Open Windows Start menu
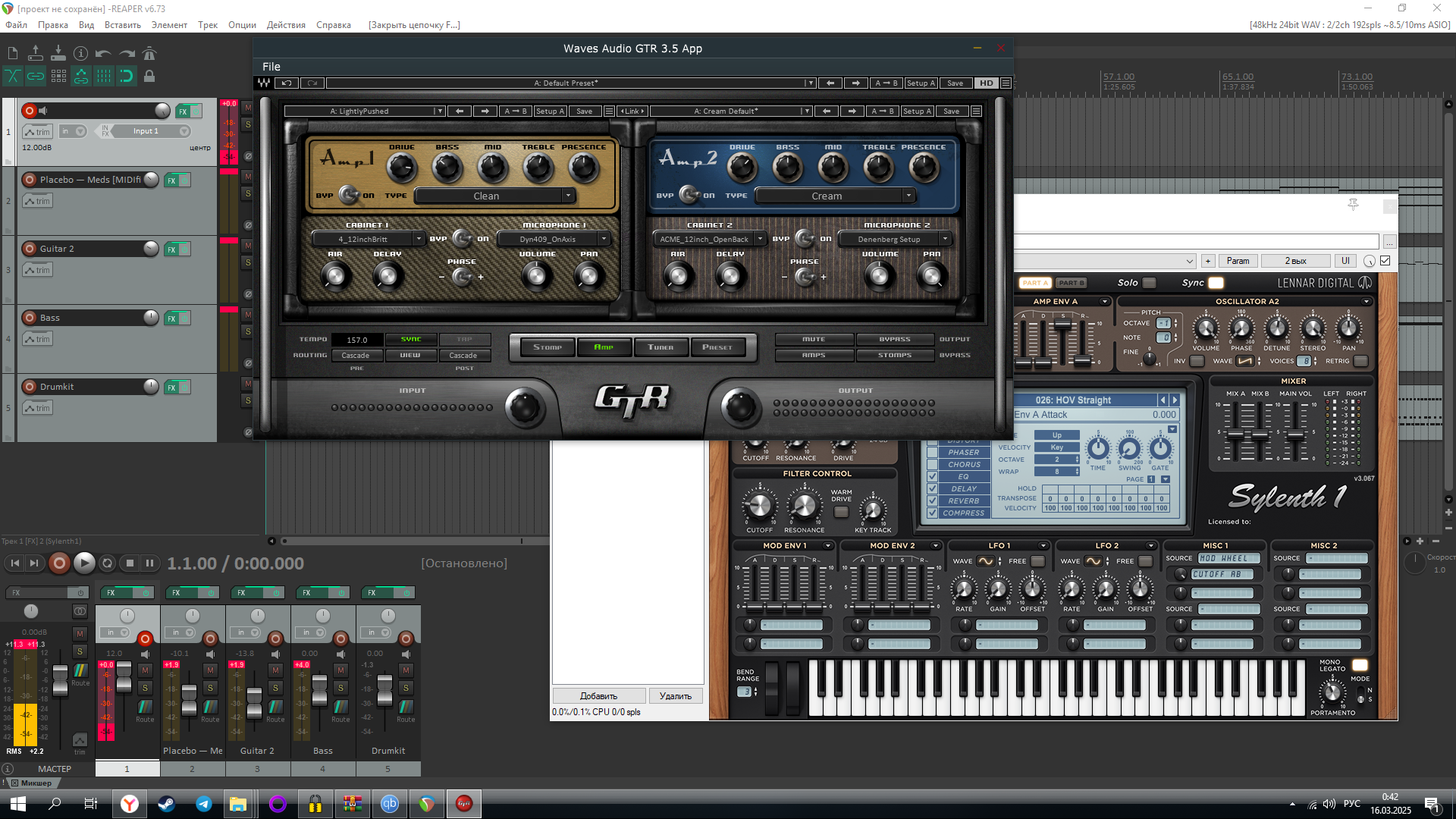Image resolution: width=1456 pixels, height=819 pixels. [18, 804]
